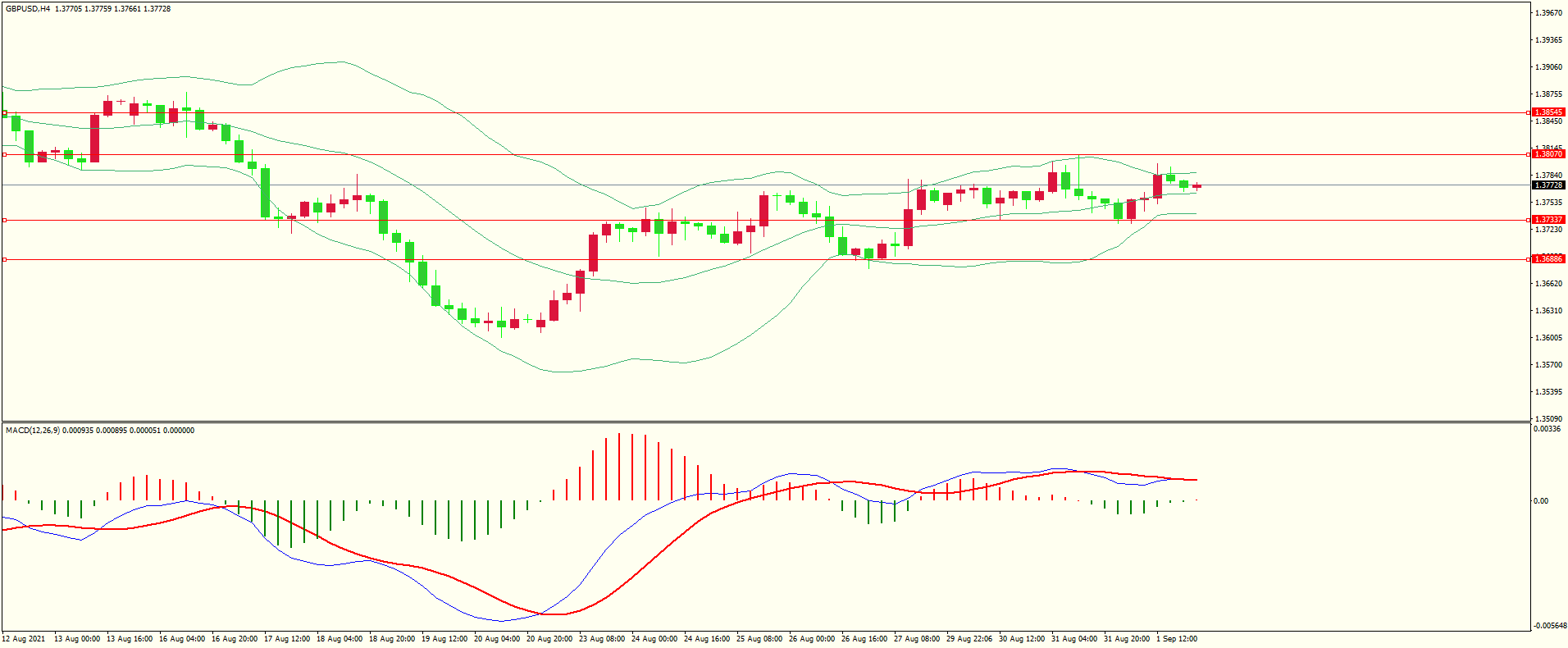The image size is (1568, 648).
Task: Click the 0.00 level on MACD scale
Action: tap(1541, 500)
